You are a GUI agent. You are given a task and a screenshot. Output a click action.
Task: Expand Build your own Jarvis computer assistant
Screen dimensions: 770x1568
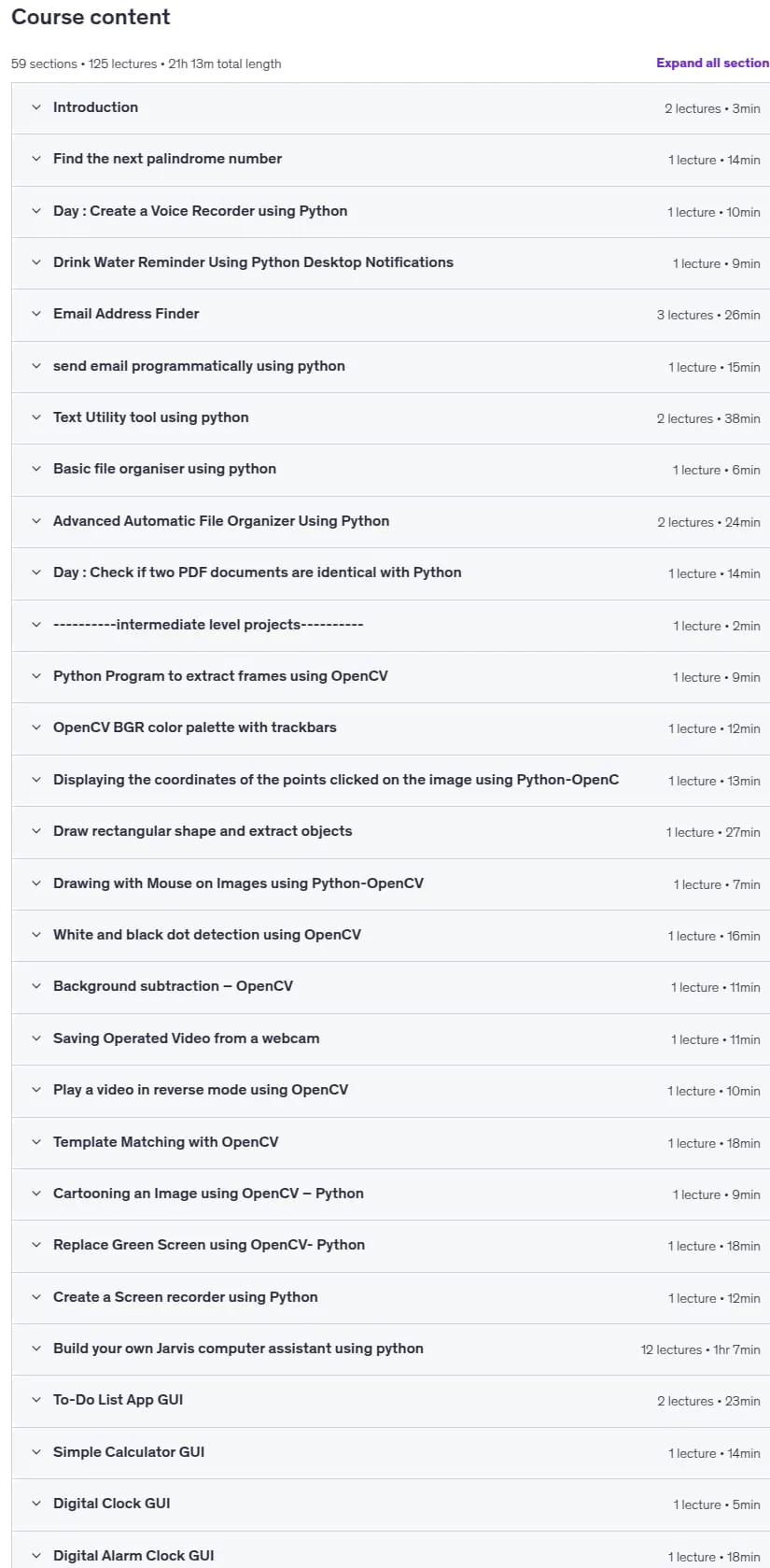[390, 1349]
